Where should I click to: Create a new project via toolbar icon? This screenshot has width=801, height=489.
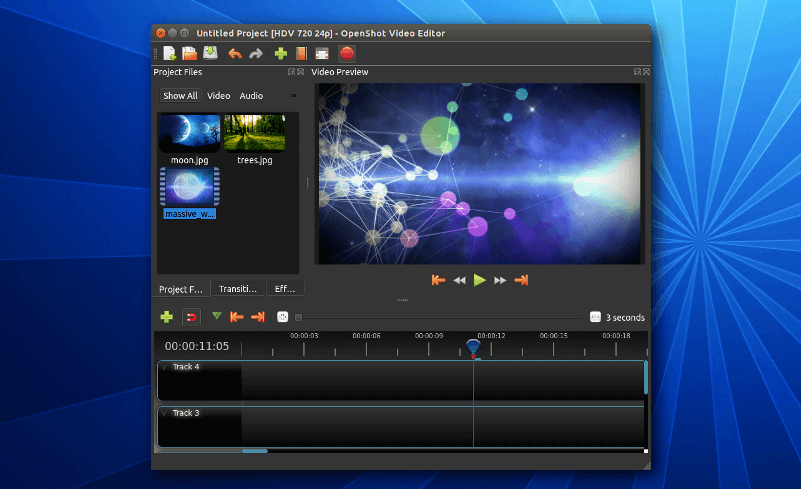170,54
